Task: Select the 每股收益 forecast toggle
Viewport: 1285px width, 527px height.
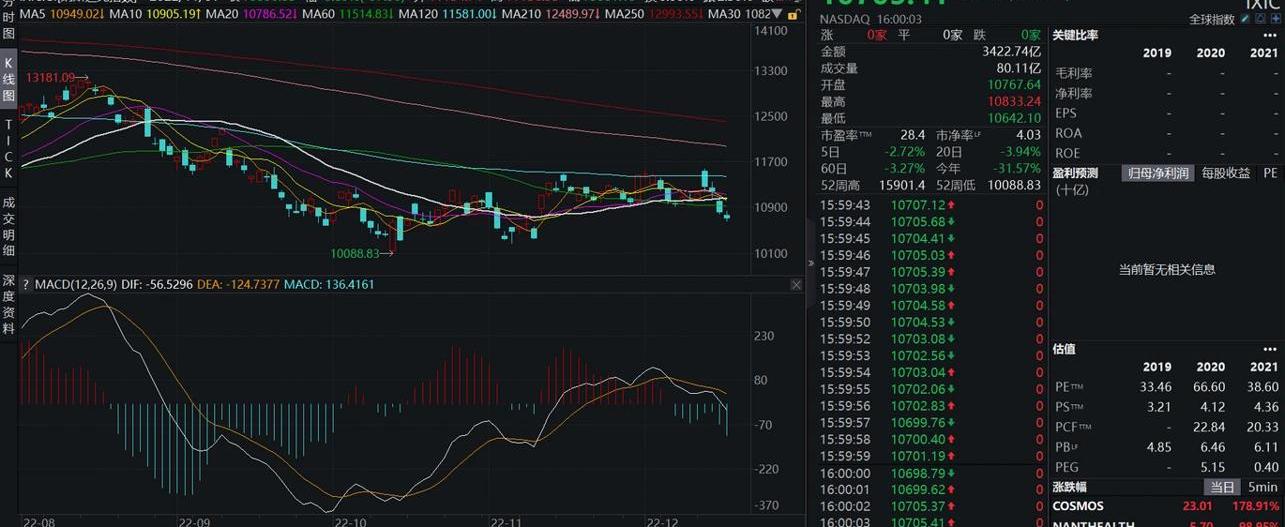Action: click(1226, 173)
